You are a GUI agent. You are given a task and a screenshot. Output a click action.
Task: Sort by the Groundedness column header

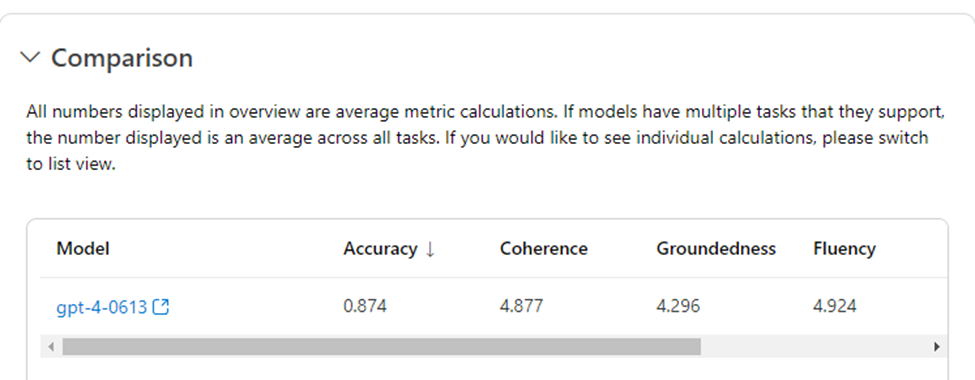point(716,249)
